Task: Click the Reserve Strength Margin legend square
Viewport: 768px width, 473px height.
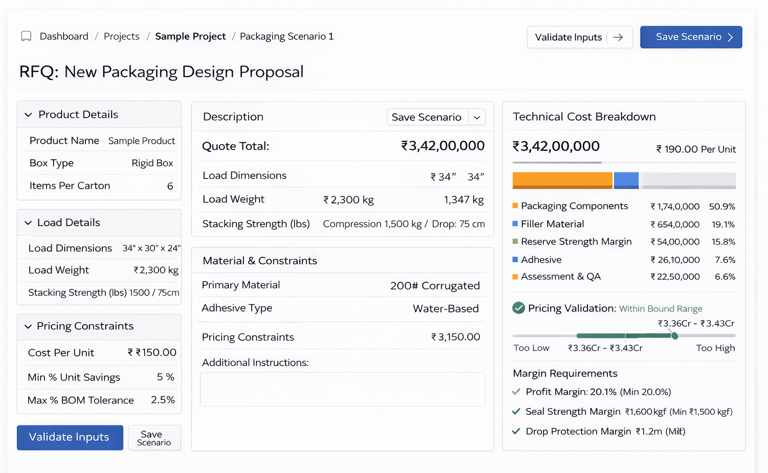Action: [515, 242]
